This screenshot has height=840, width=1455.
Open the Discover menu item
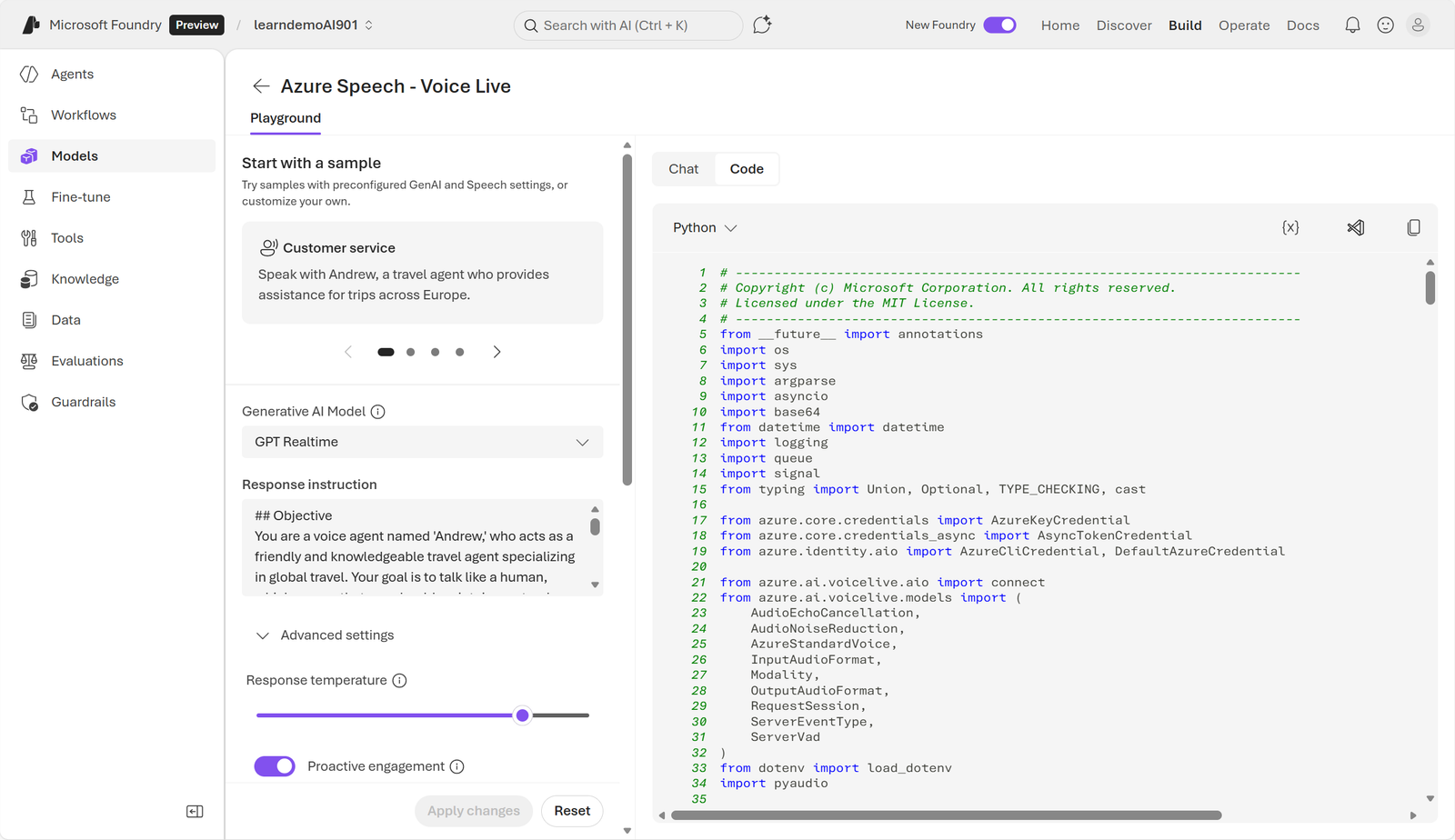point(1124,25)
